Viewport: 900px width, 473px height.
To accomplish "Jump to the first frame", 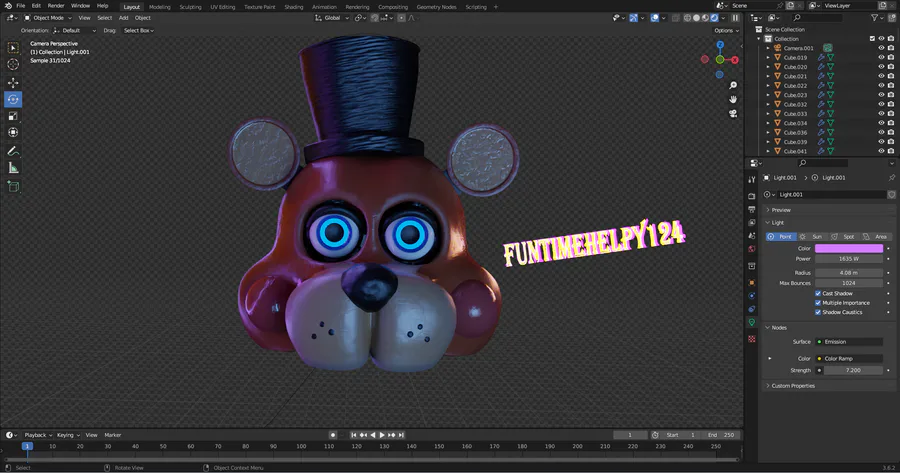I will 354,435.
